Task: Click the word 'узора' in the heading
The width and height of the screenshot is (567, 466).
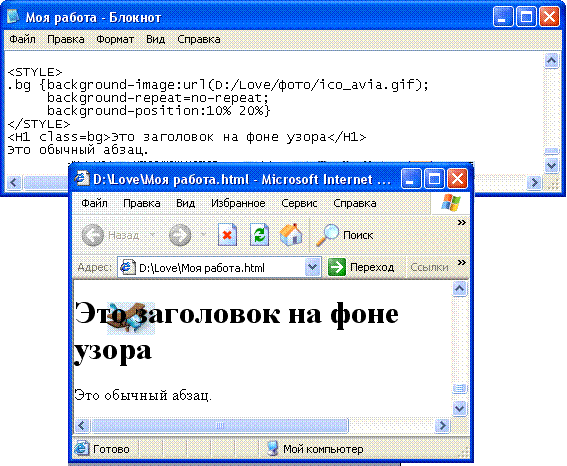Action: click(113, 351)
